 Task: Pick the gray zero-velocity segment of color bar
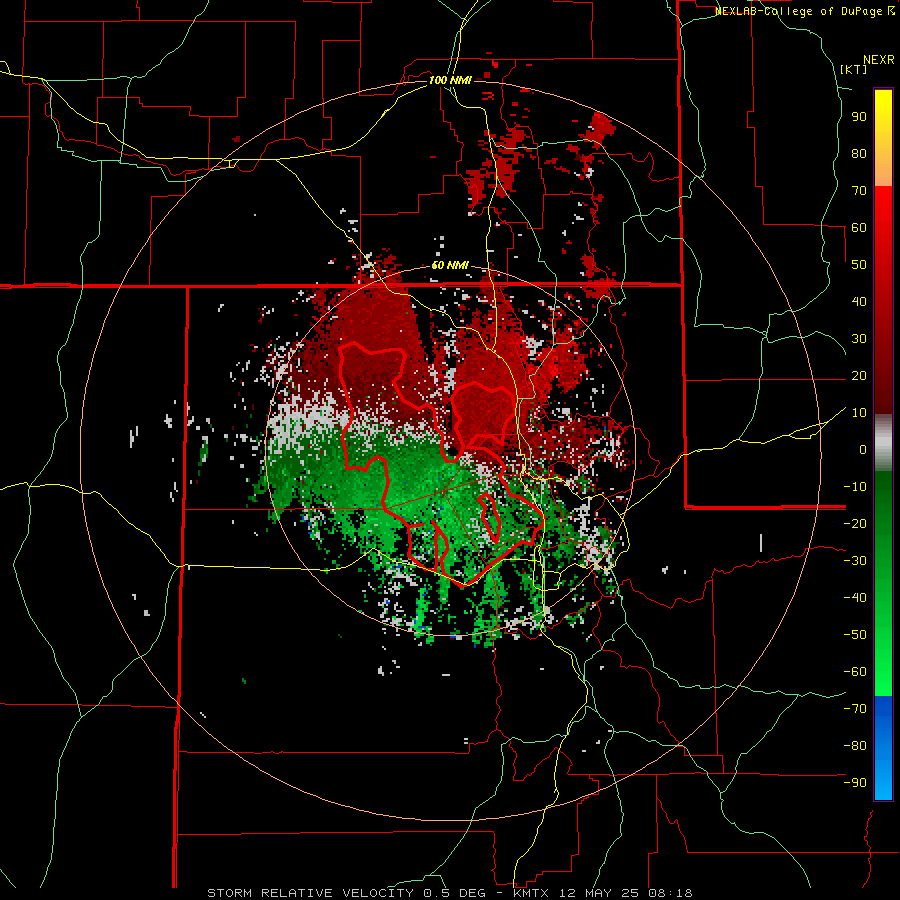(x=883, y=443)
